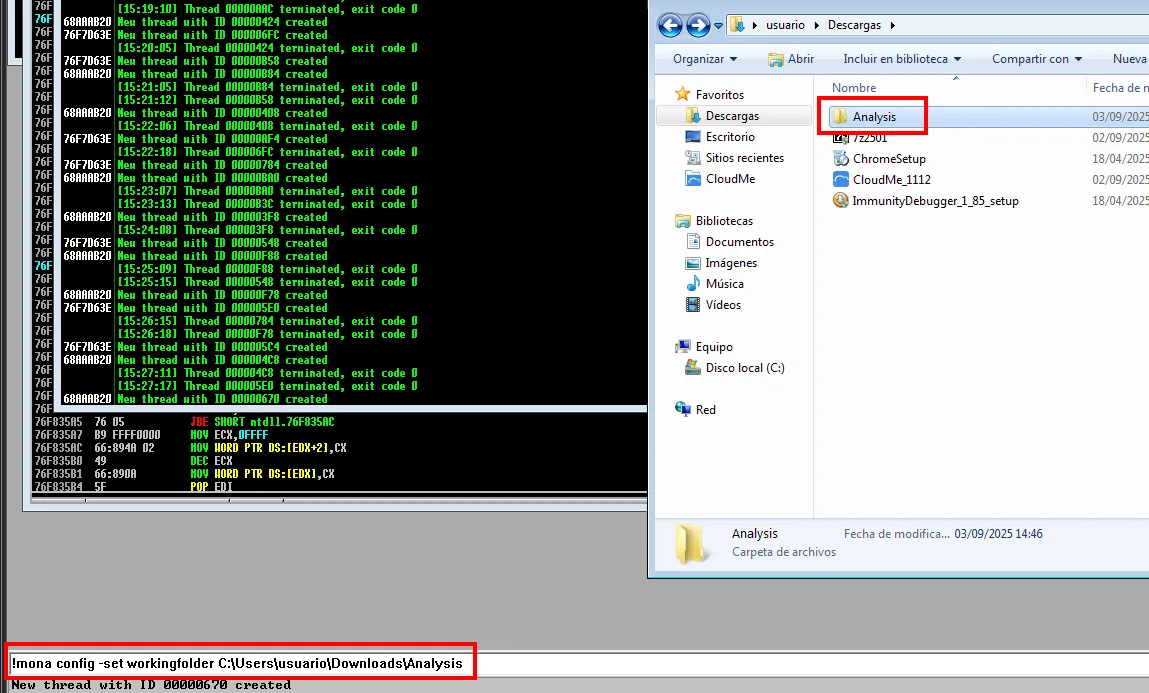Select the Imágenes library icon
Viewport: 1149px width, 693px height.
pos(692,263)
